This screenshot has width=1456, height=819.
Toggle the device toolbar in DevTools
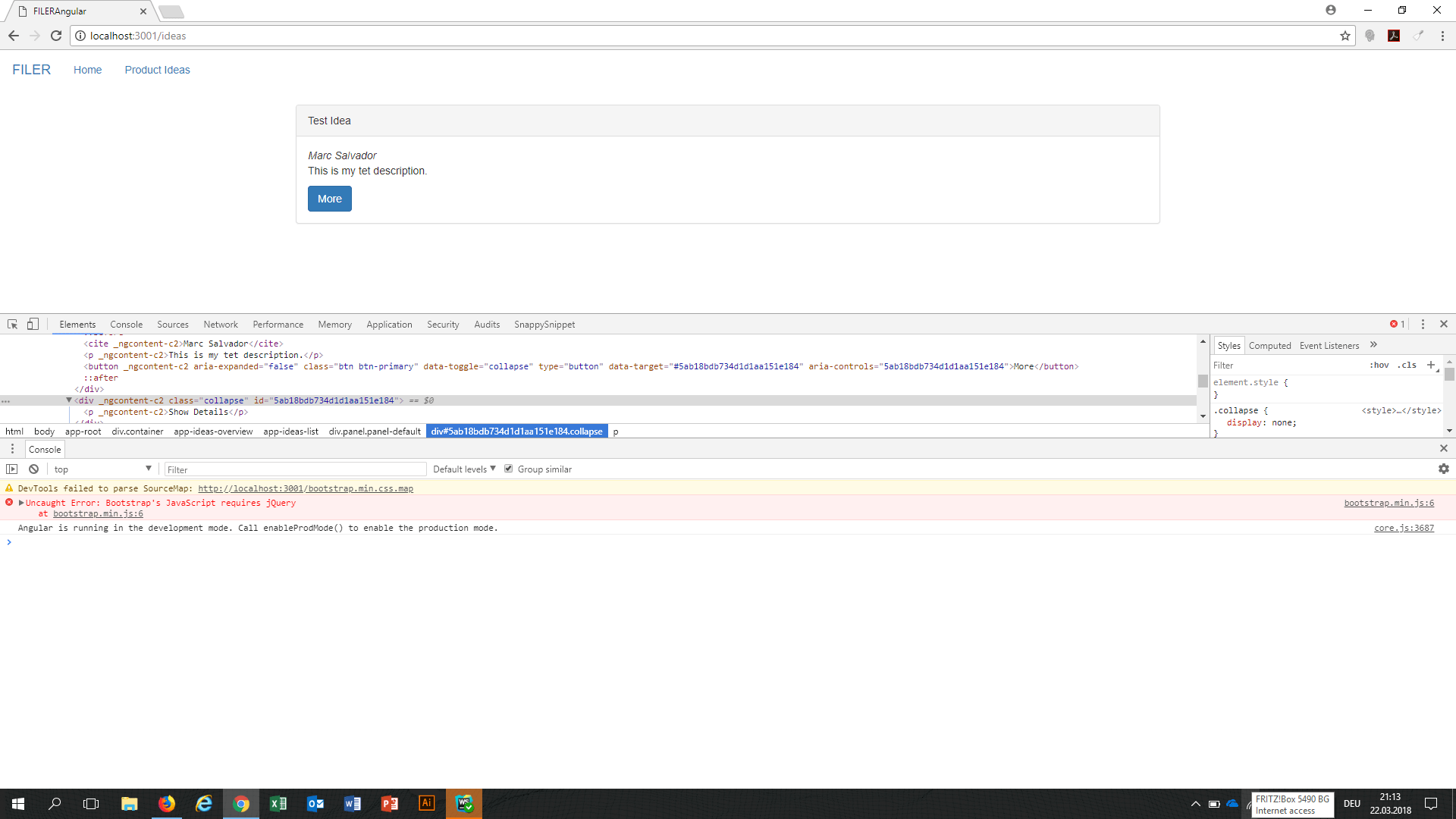pyautogui.click(x=32, y=324)
